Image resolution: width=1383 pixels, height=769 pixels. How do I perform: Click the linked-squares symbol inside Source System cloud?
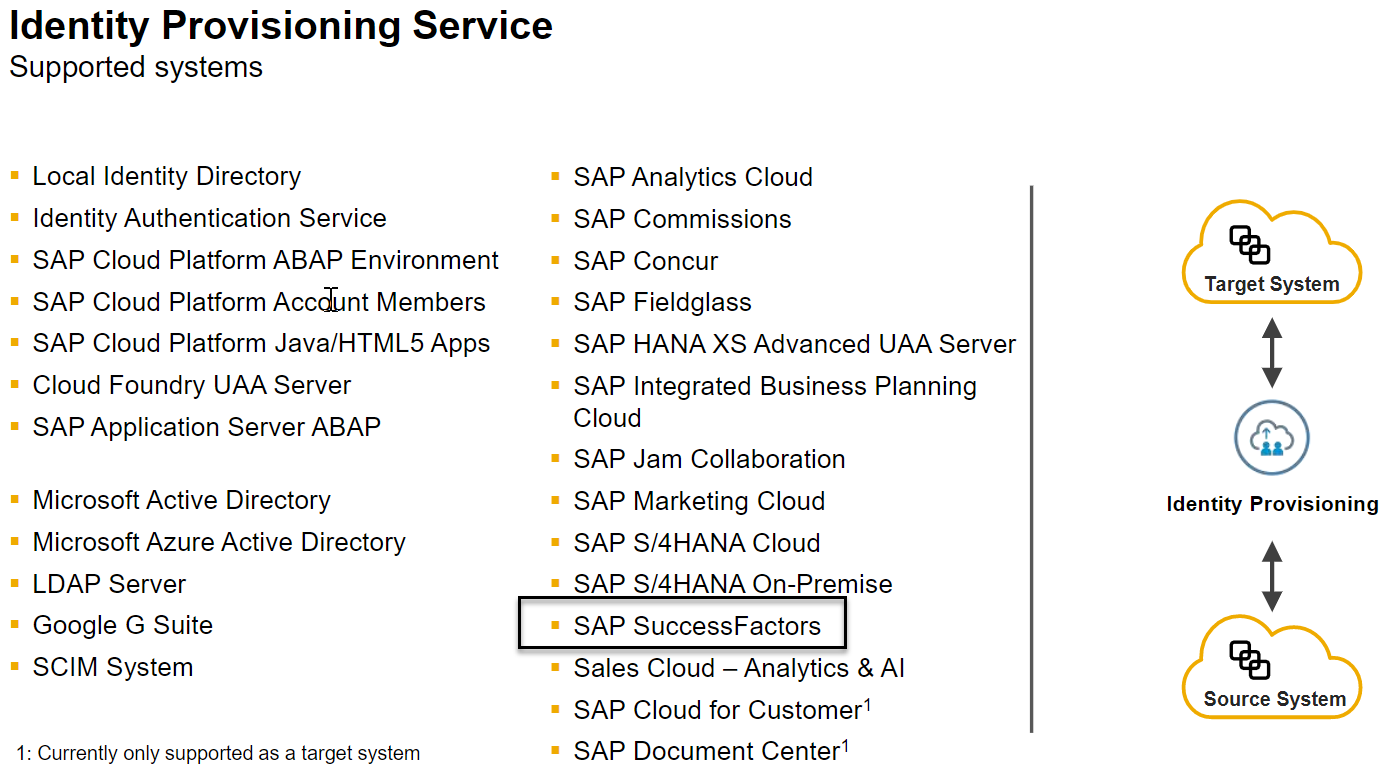coord(1249,659)
